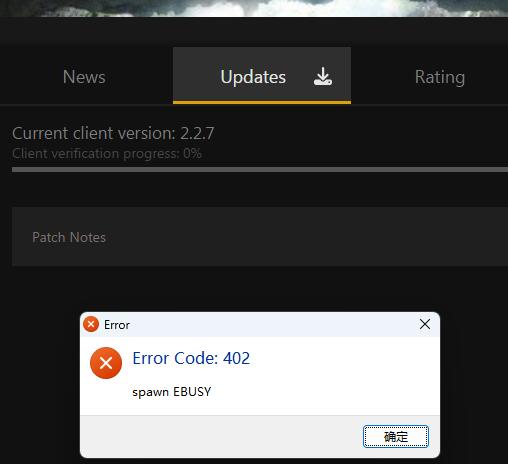Confirm the error with the 确定 button
Viewport: 508px width, 464px height.
pyautogui.click(x=396, y=436)
